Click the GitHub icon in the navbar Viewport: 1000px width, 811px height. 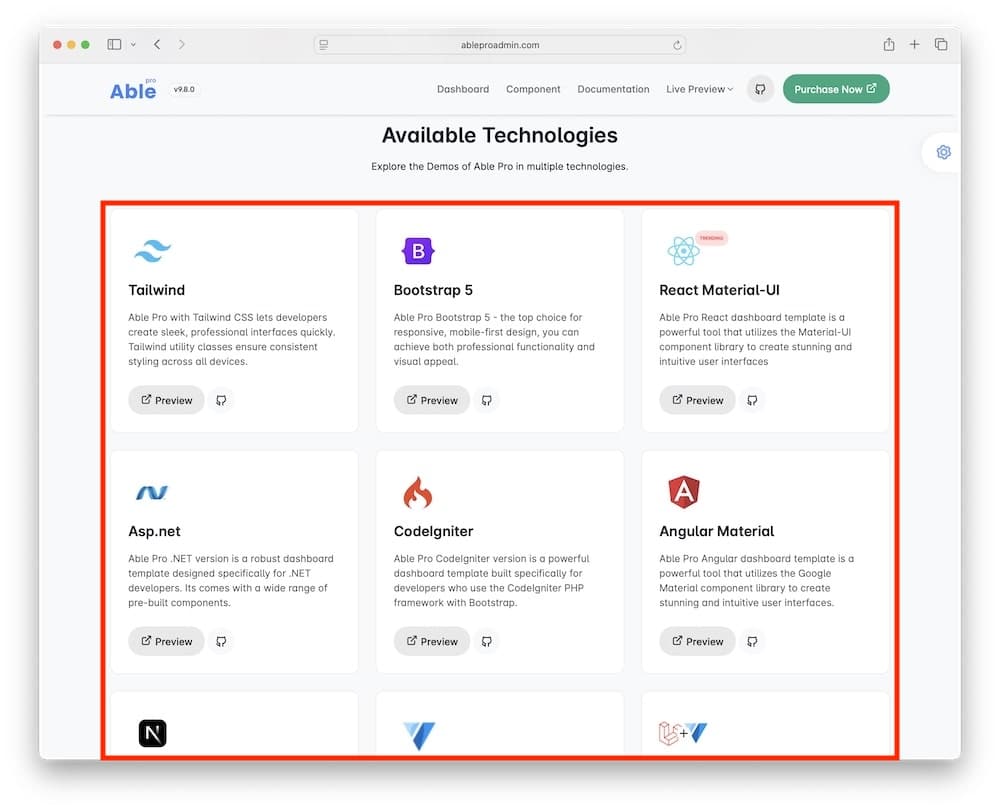click(x=760, y=89)
